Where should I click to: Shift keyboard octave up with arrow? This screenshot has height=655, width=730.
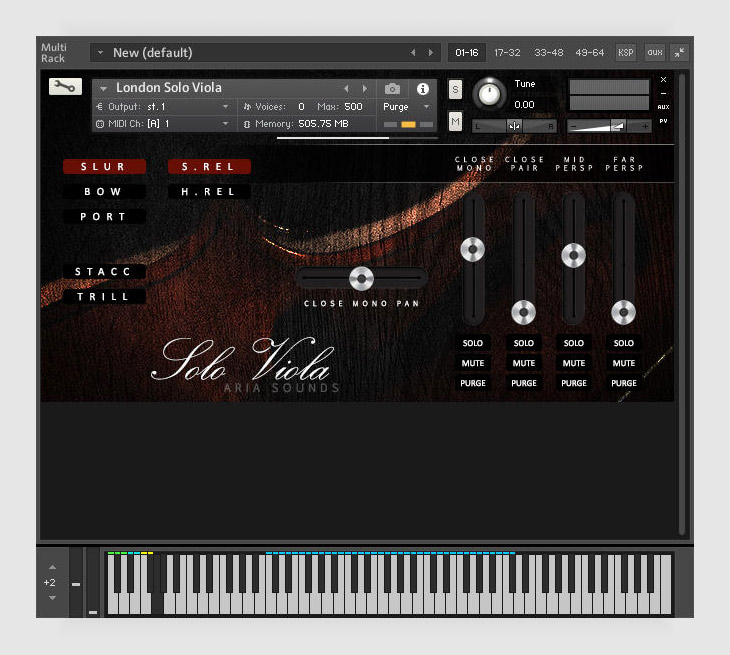click(x=52, y=566)
